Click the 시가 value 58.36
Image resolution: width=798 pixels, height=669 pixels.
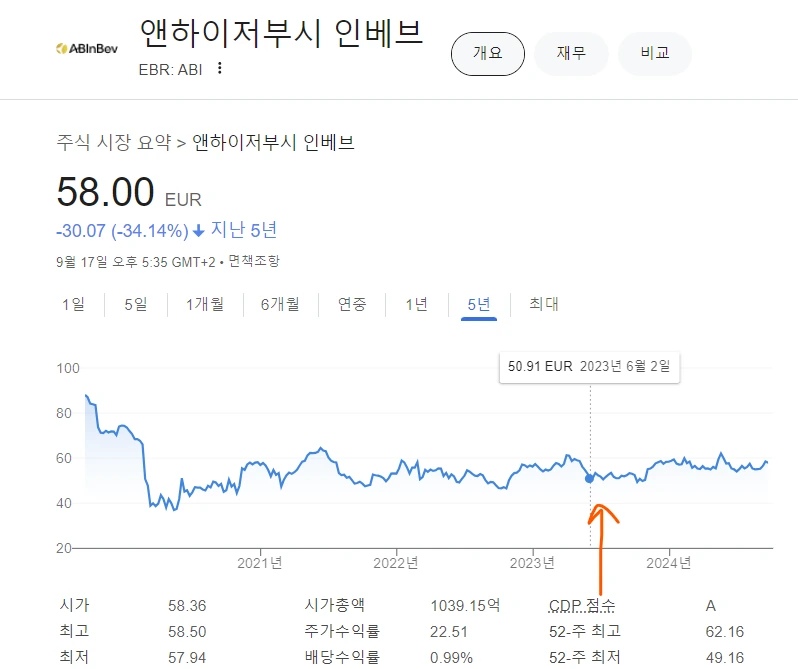187,605
